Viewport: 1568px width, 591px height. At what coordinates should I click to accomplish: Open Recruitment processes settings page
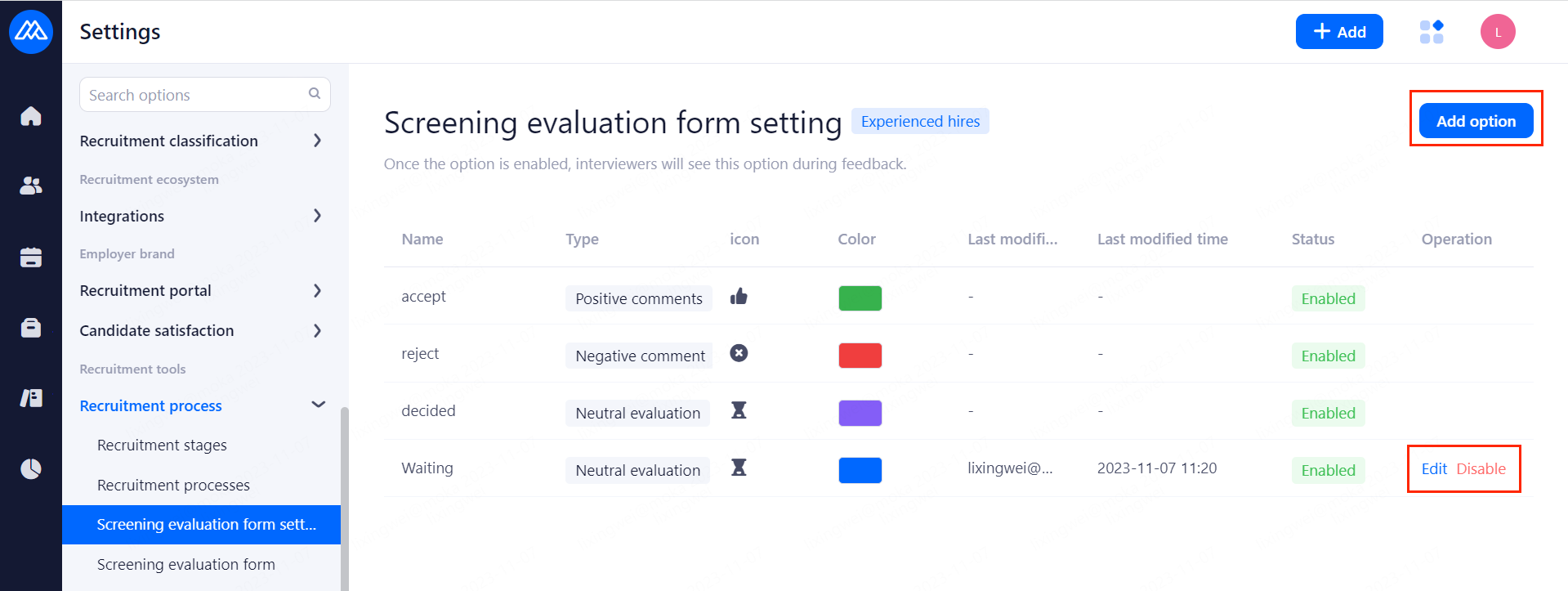(173, 486)
